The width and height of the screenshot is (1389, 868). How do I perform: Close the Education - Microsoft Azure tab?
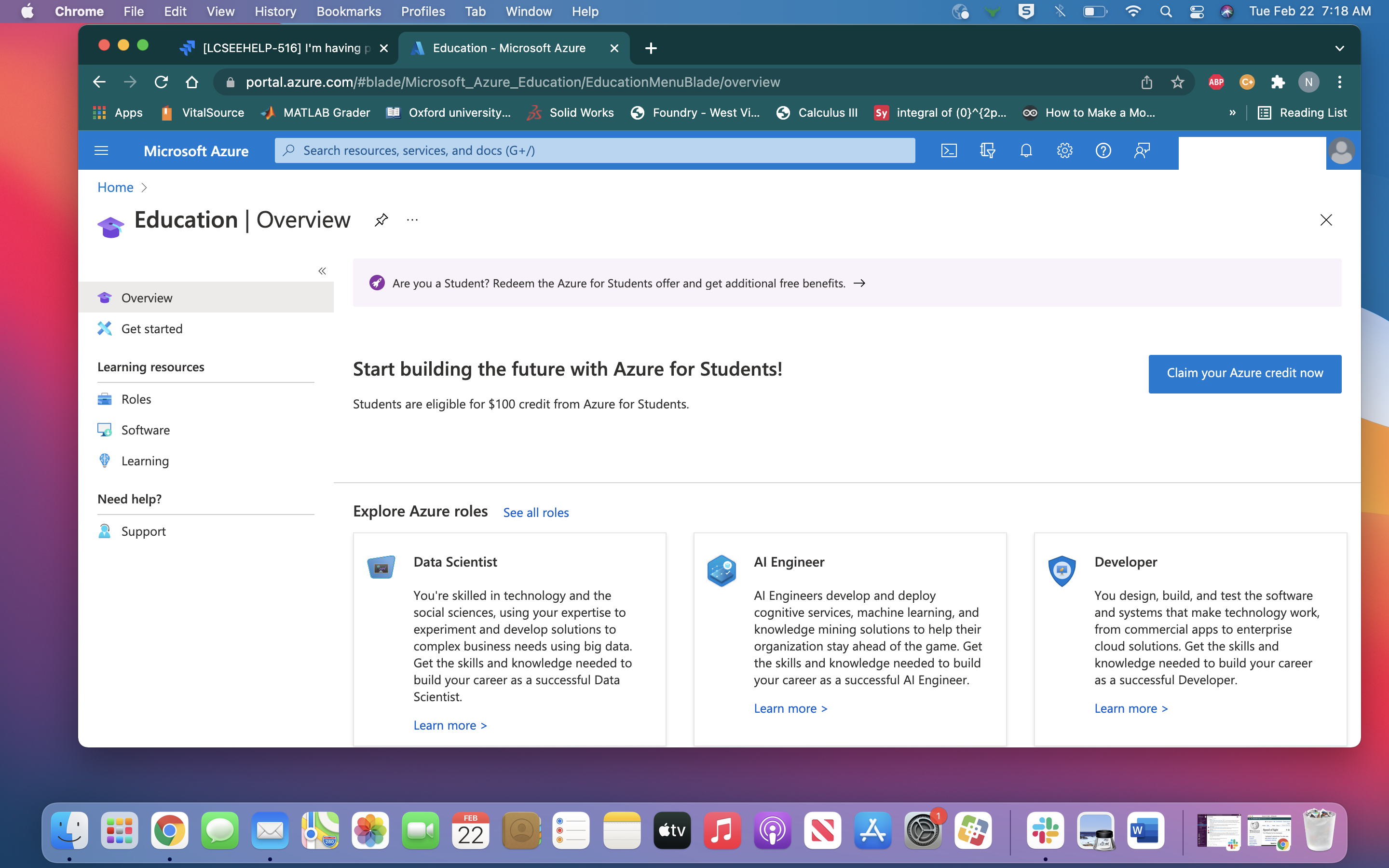click(614, 48)
